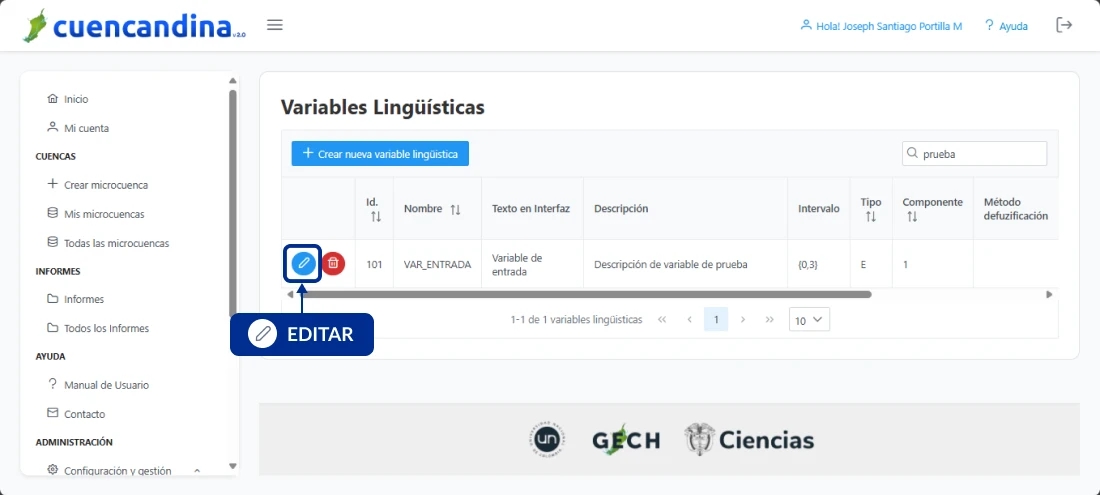Open the Ayuda help link

[x=1006, y=26]
